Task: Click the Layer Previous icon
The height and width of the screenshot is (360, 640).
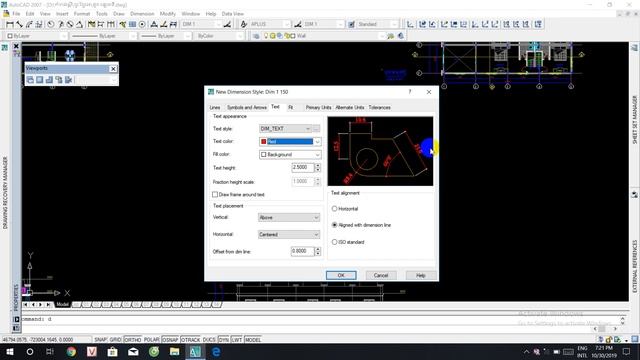Action: 391,36
